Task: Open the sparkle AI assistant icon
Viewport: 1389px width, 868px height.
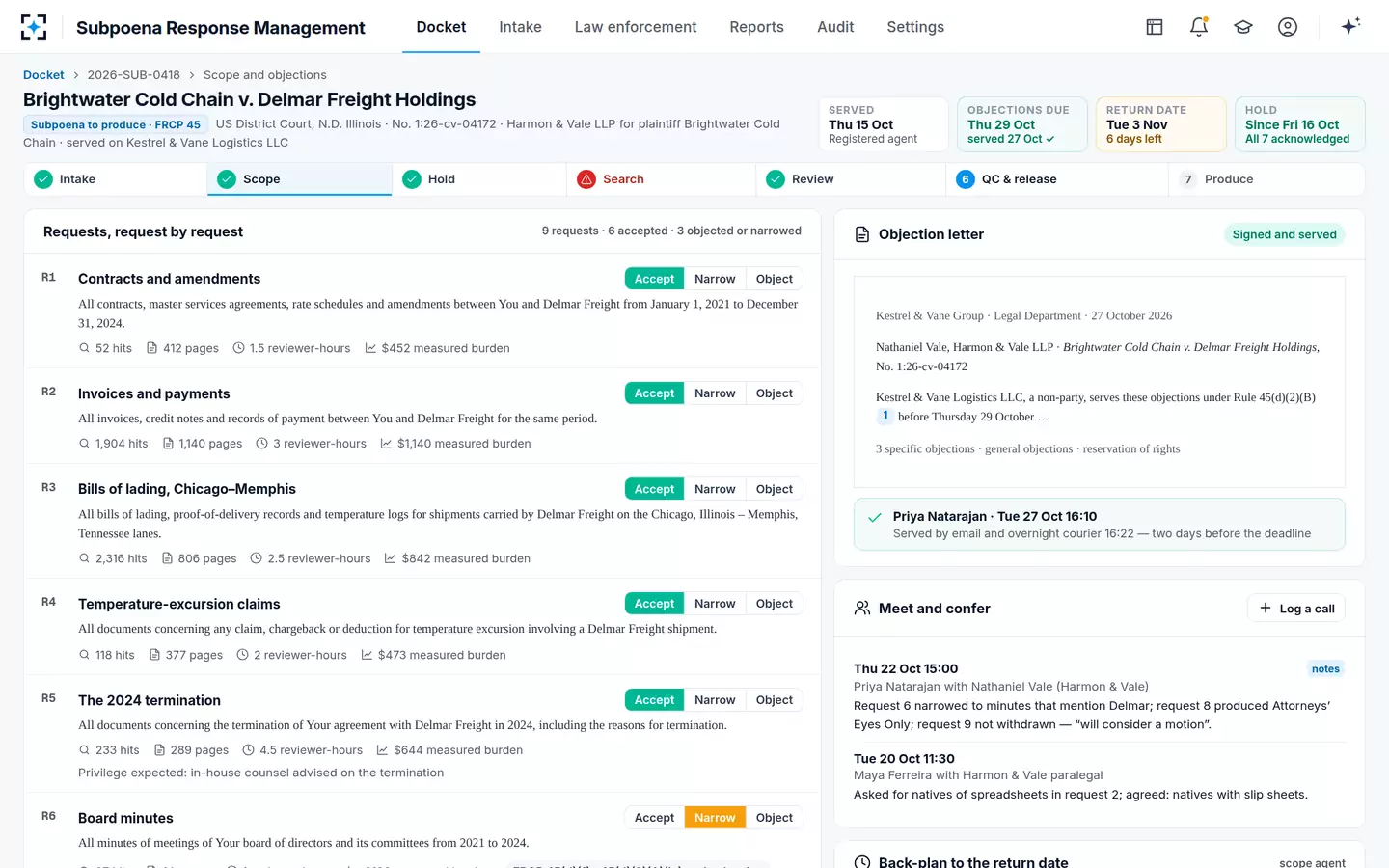Action: (x=1350, y=26)
